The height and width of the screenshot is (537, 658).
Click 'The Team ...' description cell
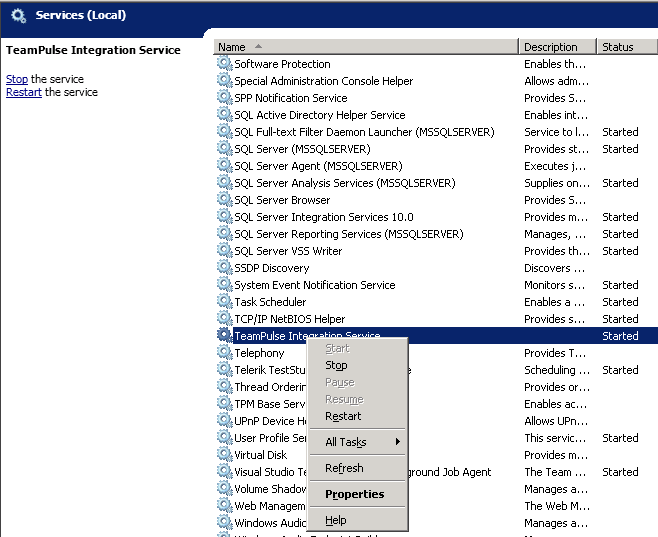(555, 472)
